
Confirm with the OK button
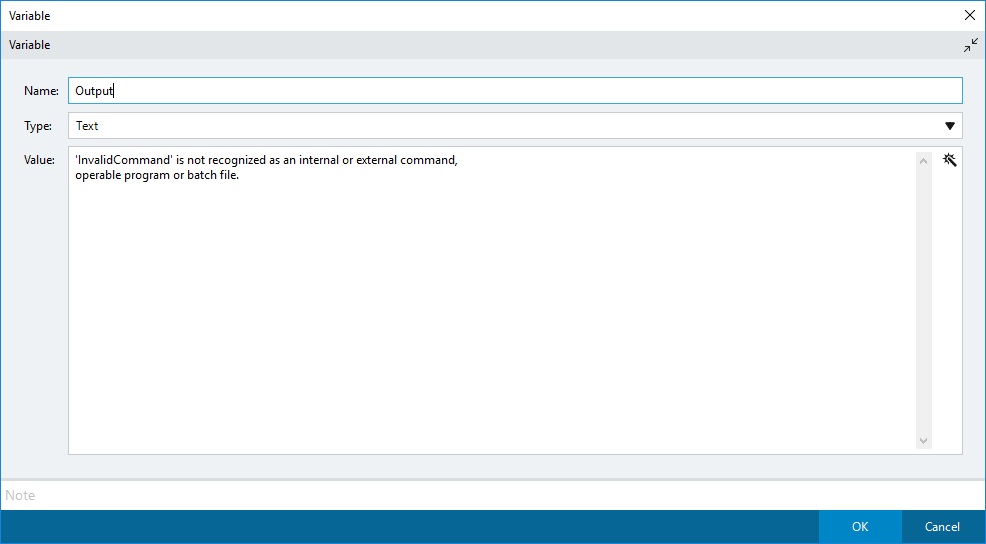pyautogui.click(x=859, y=527)
